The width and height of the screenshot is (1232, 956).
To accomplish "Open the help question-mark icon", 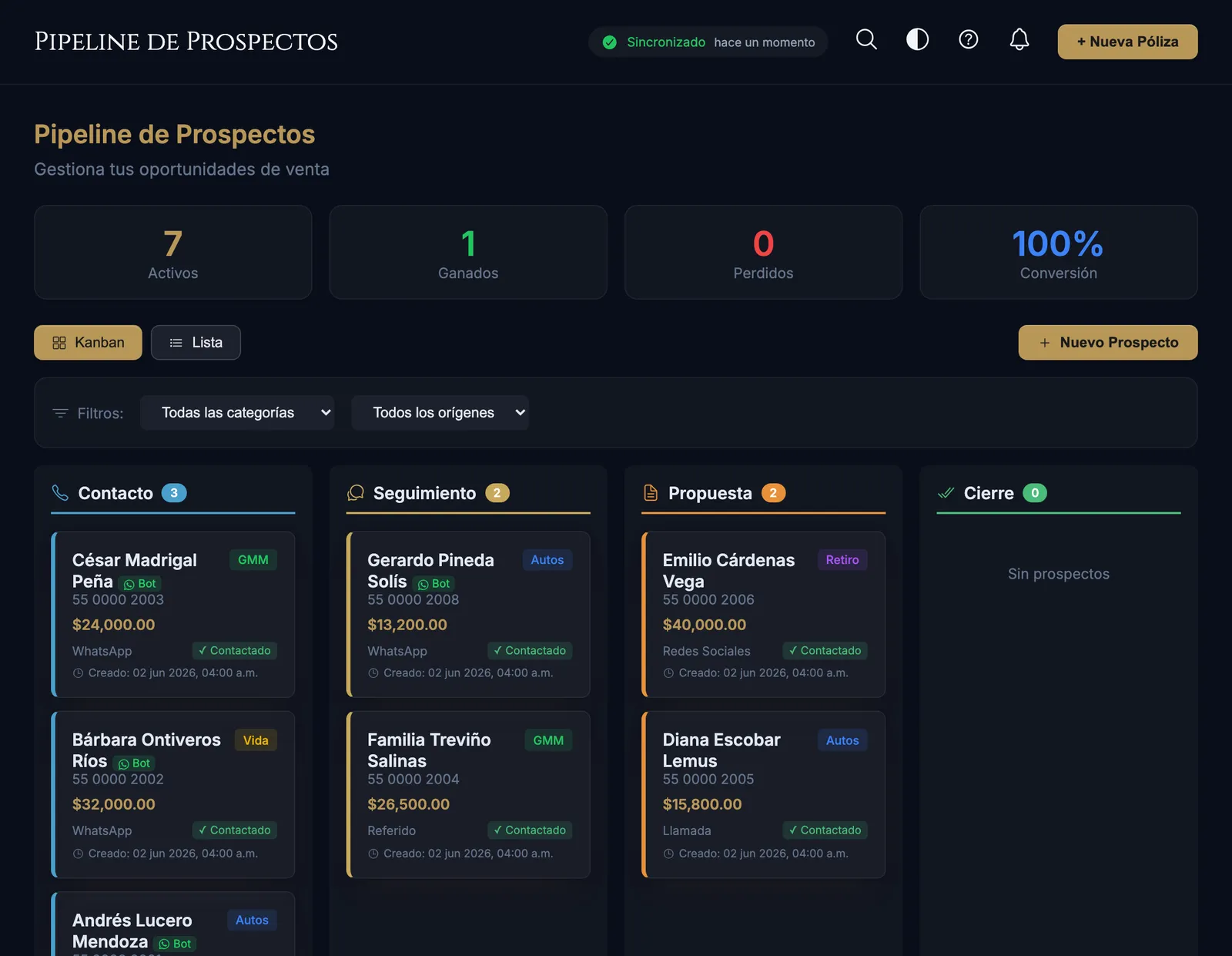I will click(968, 40).
